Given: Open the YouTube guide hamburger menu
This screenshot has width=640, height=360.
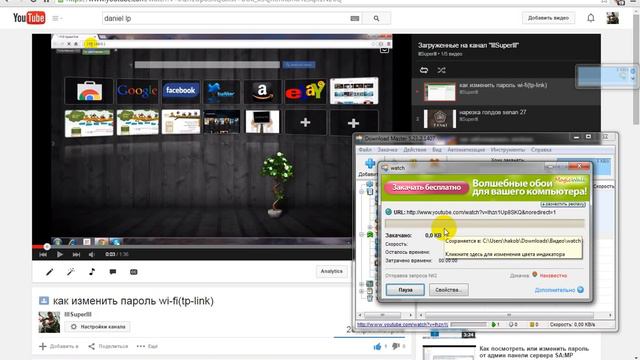Looking at the screenshot, I should point(56,18).
